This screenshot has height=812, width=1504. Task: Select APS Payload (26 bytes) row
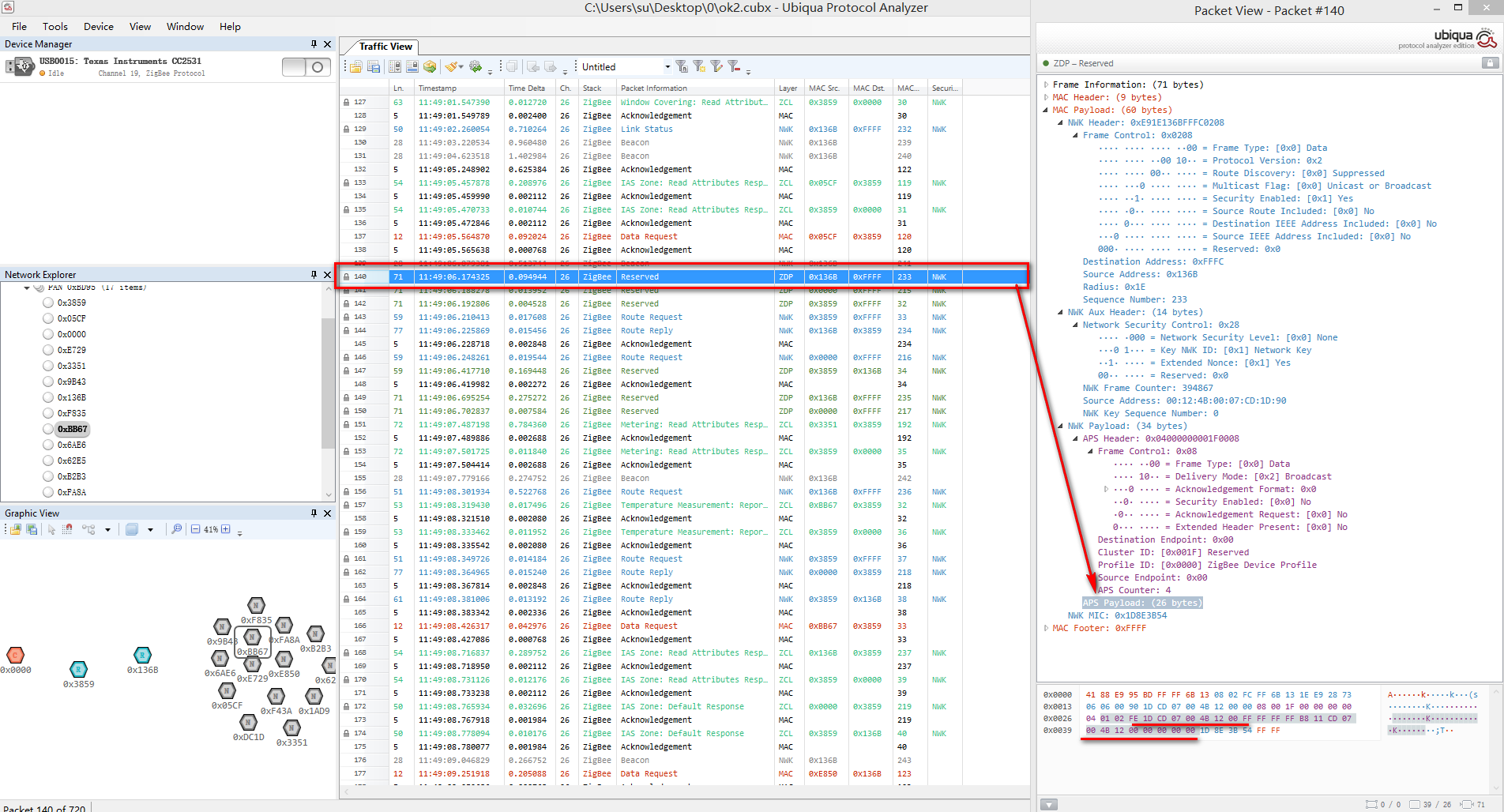(1142, 603)
